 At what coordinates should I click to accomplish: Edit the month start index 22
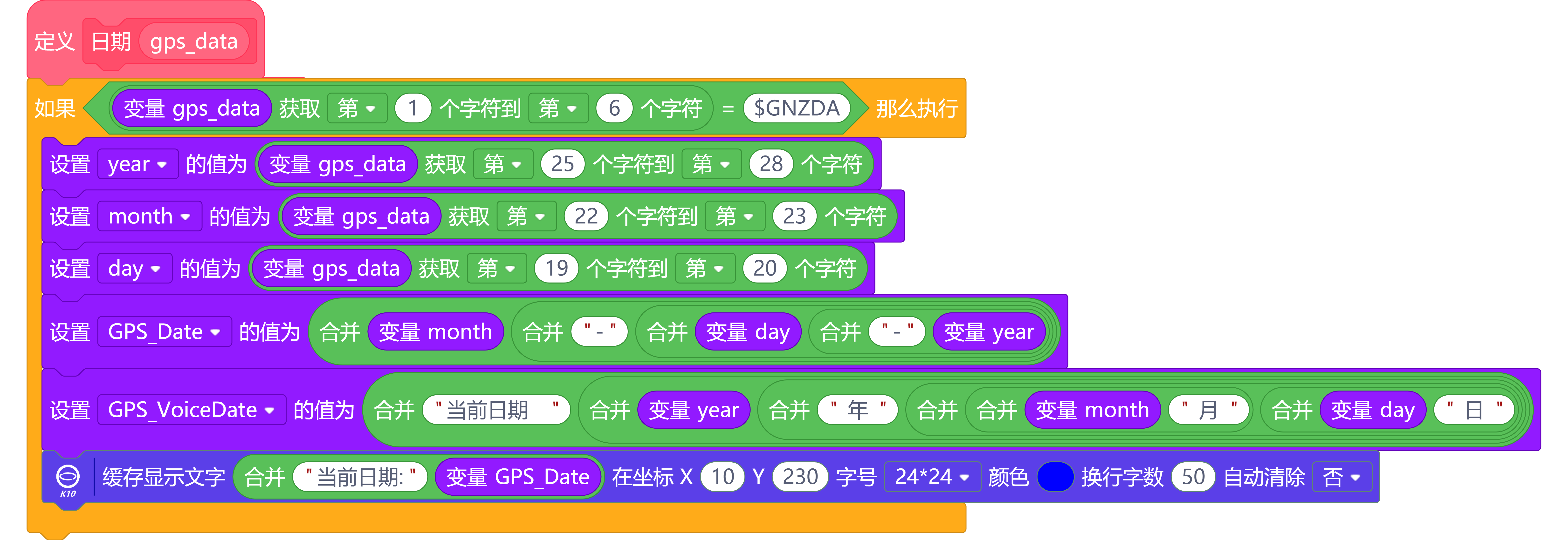[x=586, y=216]
